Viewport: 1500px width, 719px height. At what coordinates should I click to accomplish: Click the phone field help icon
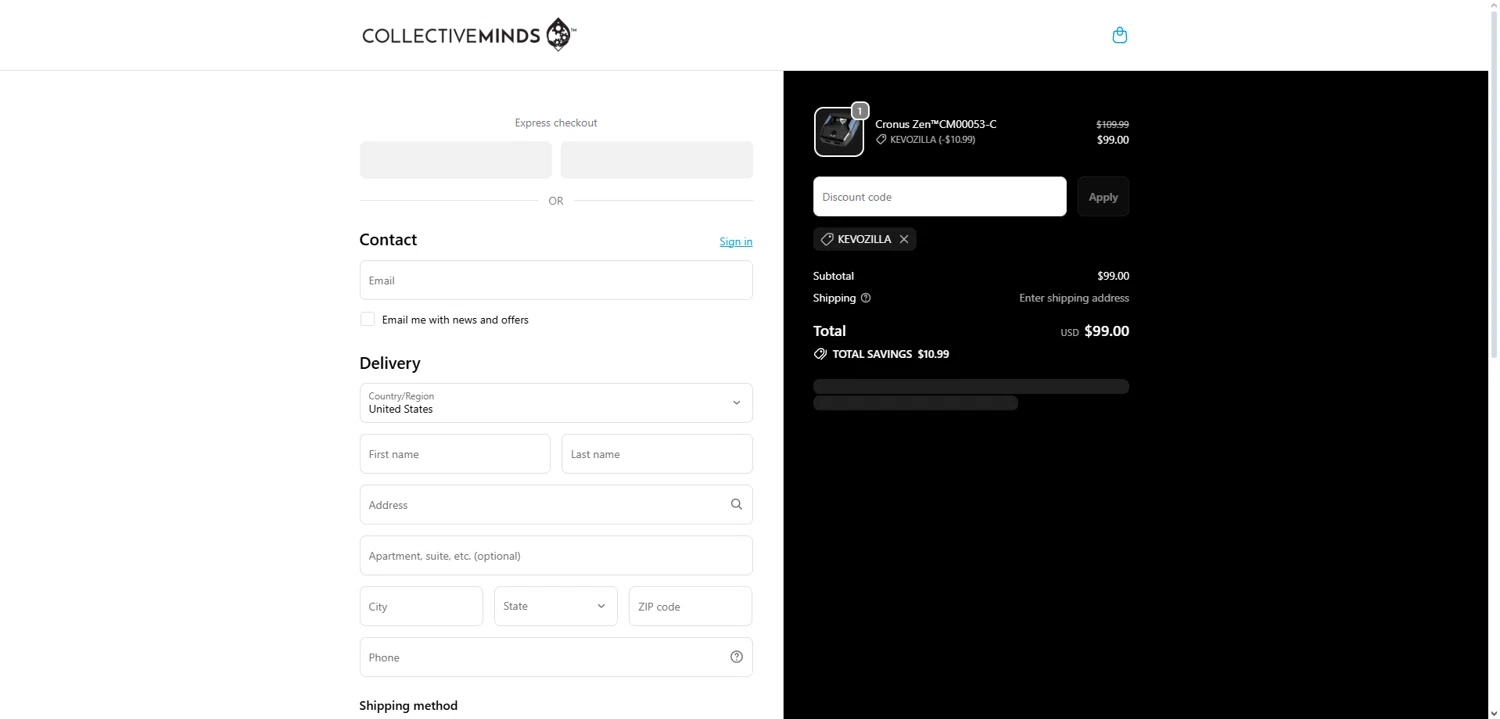pyautogui.click(x=736, y=657)
